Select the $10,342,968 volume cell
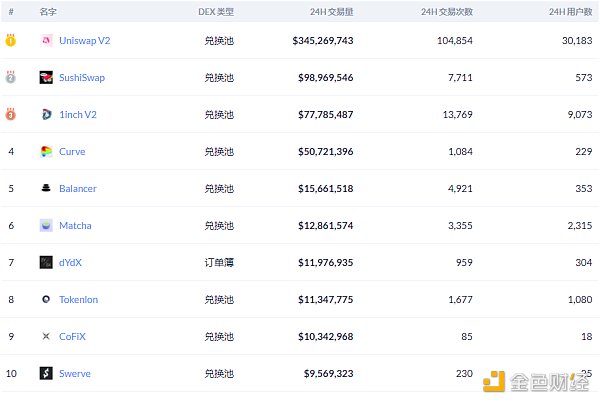Viewport: 600px width, 403px height. pyautogui.click(x=326, y=336)
